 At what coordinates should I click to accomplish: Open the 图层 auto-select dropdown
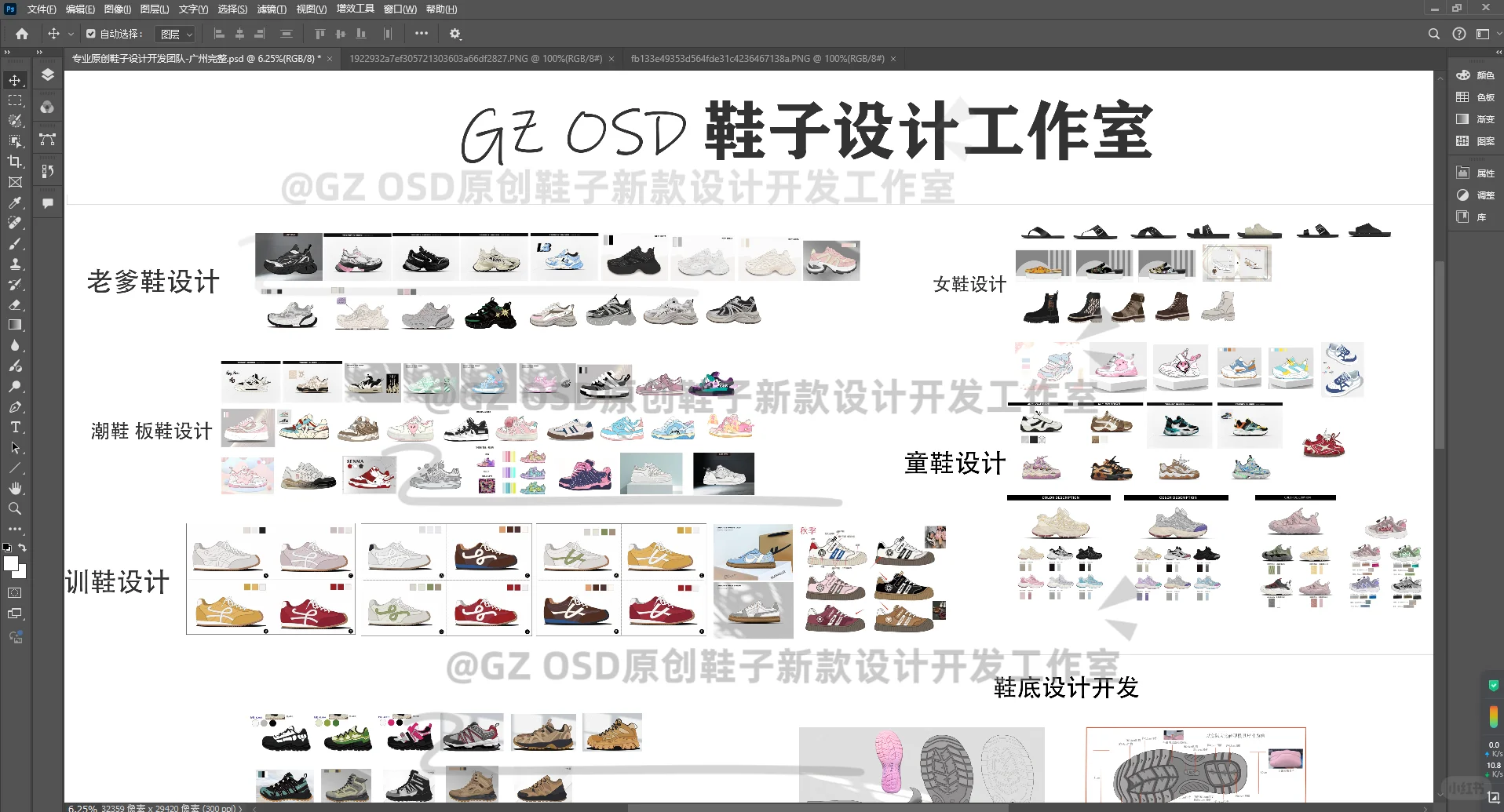point(176,34)
